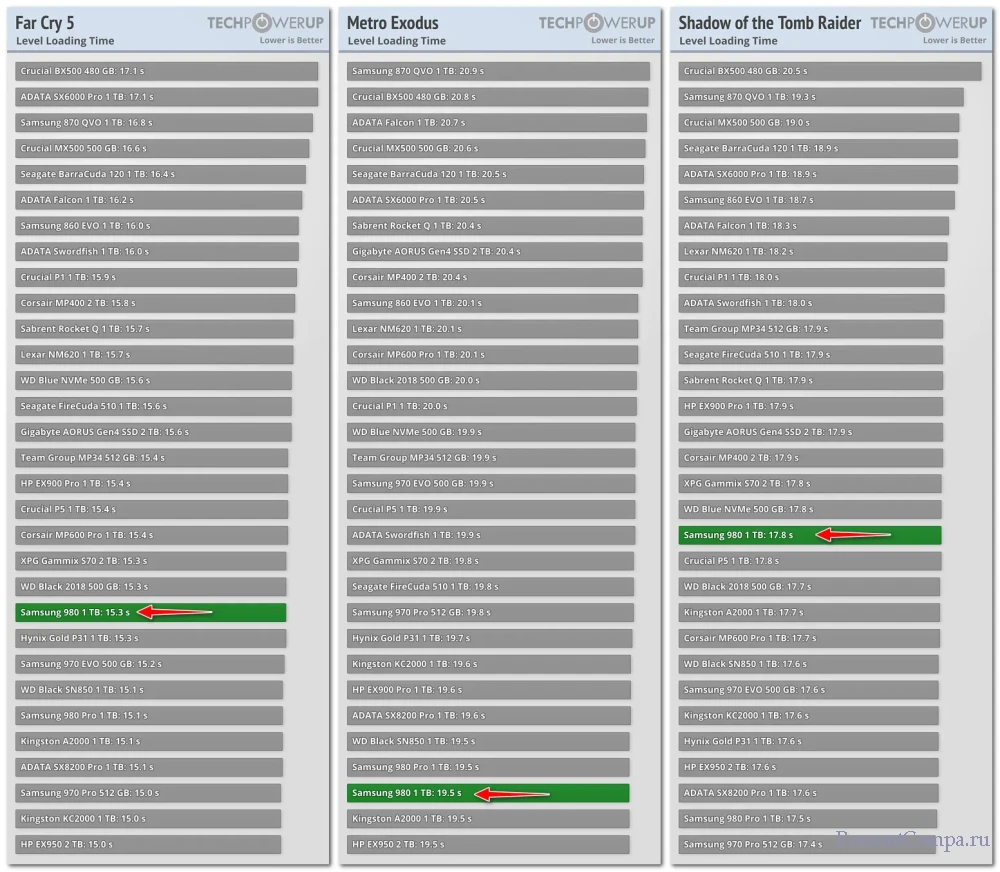This screenshot has width=1000, height=872.
Task: Select the Samsung 870 QVO 16.8 s bar
Action: (164, 122)
